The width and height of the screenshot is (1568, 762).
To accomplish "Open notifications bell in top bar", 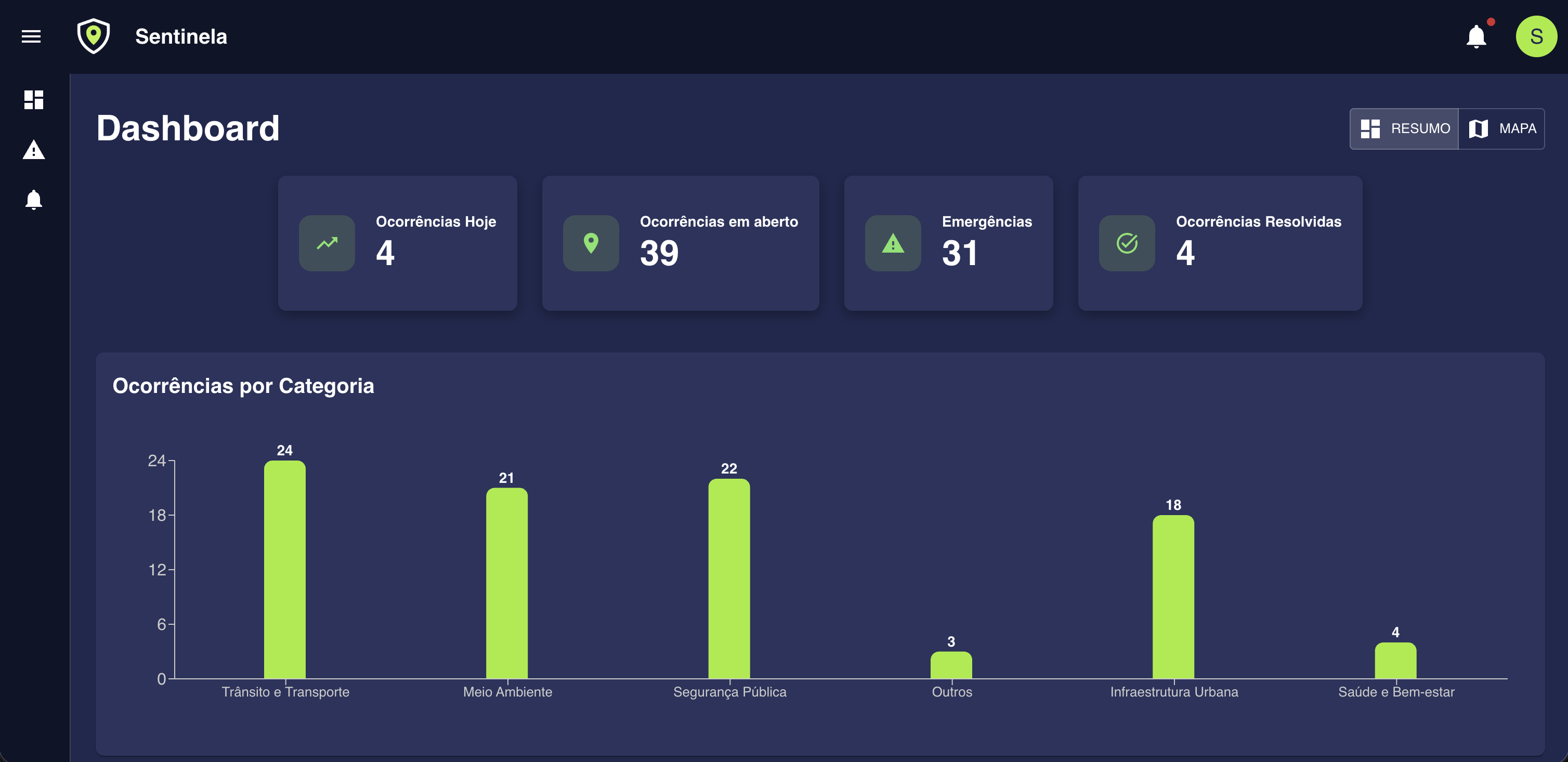I will click(1476, 36).
